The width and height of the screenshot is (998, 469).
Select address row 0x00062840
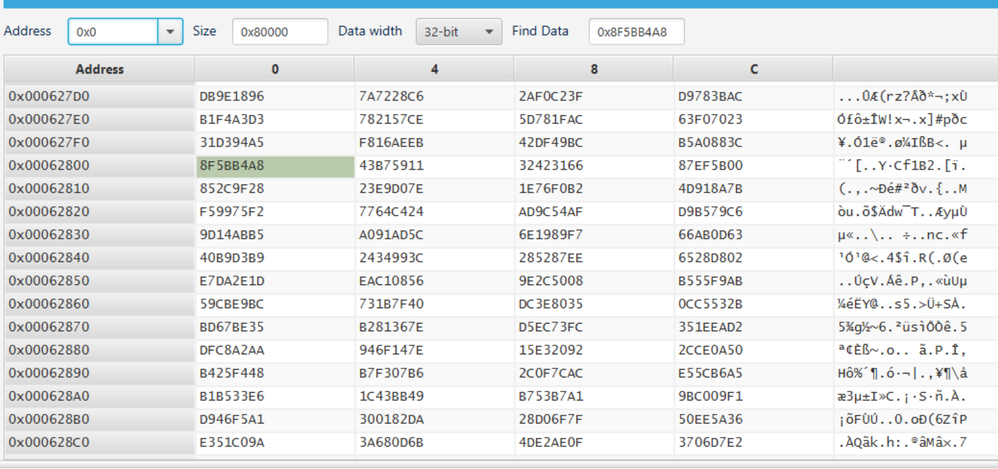[x=100, y=258]
